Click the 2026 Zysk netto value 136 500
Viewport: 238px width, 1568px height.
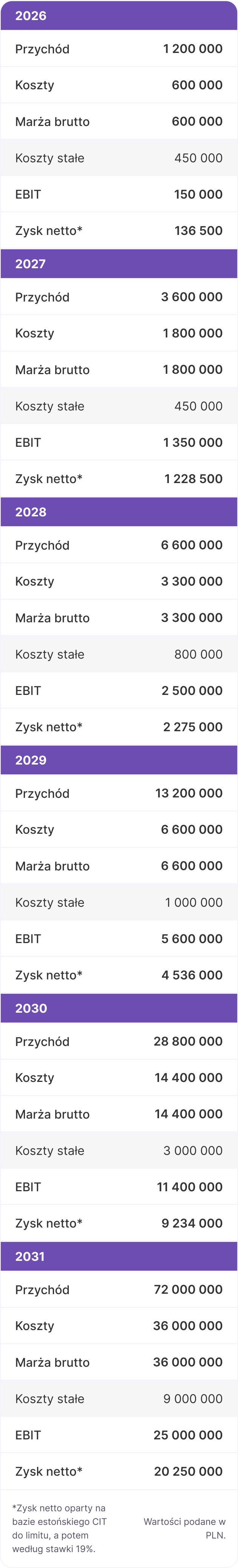click(x=199, y=231)
